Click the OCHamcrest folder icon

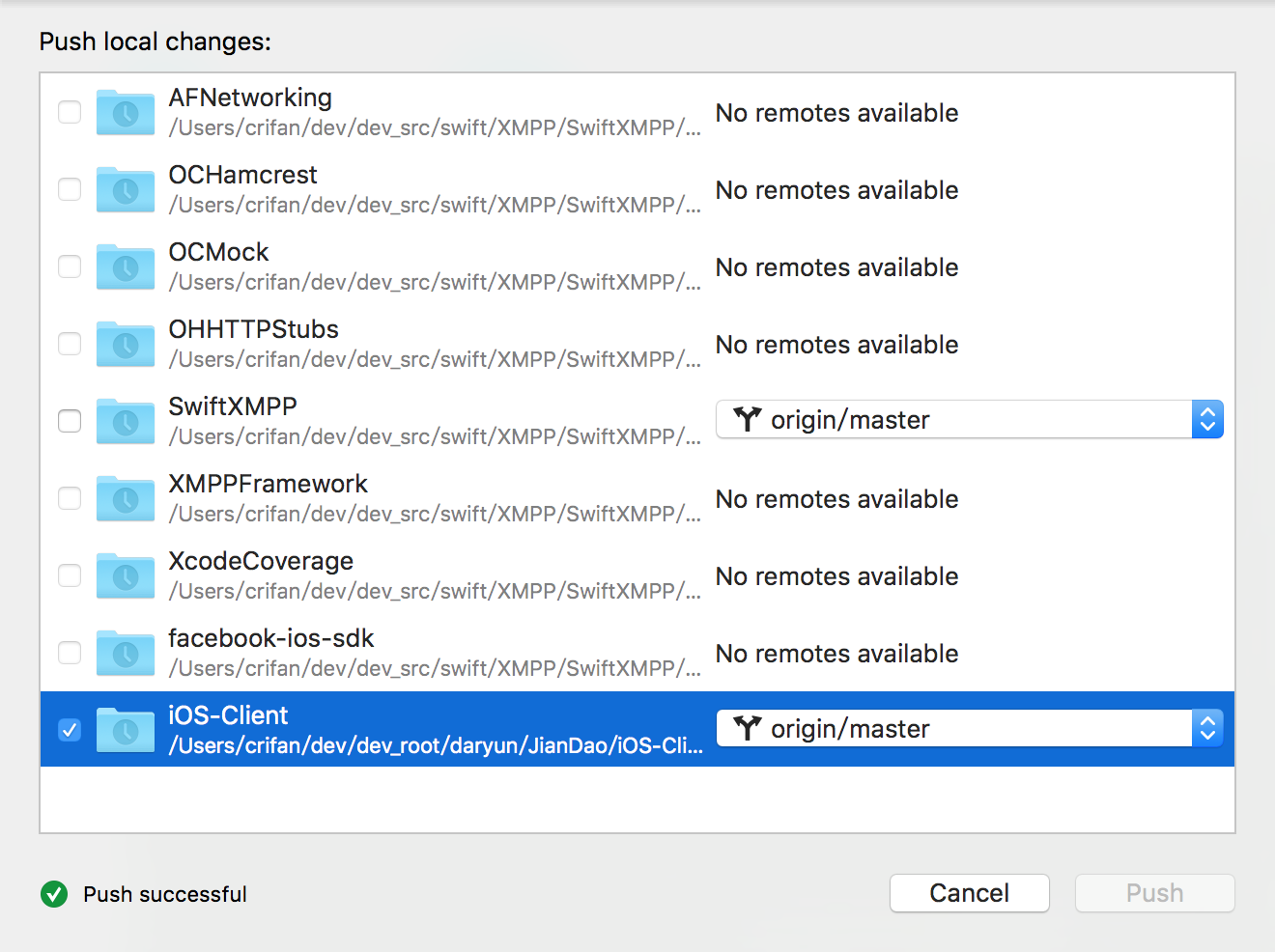pyautogui.click(x=126, y=190)
